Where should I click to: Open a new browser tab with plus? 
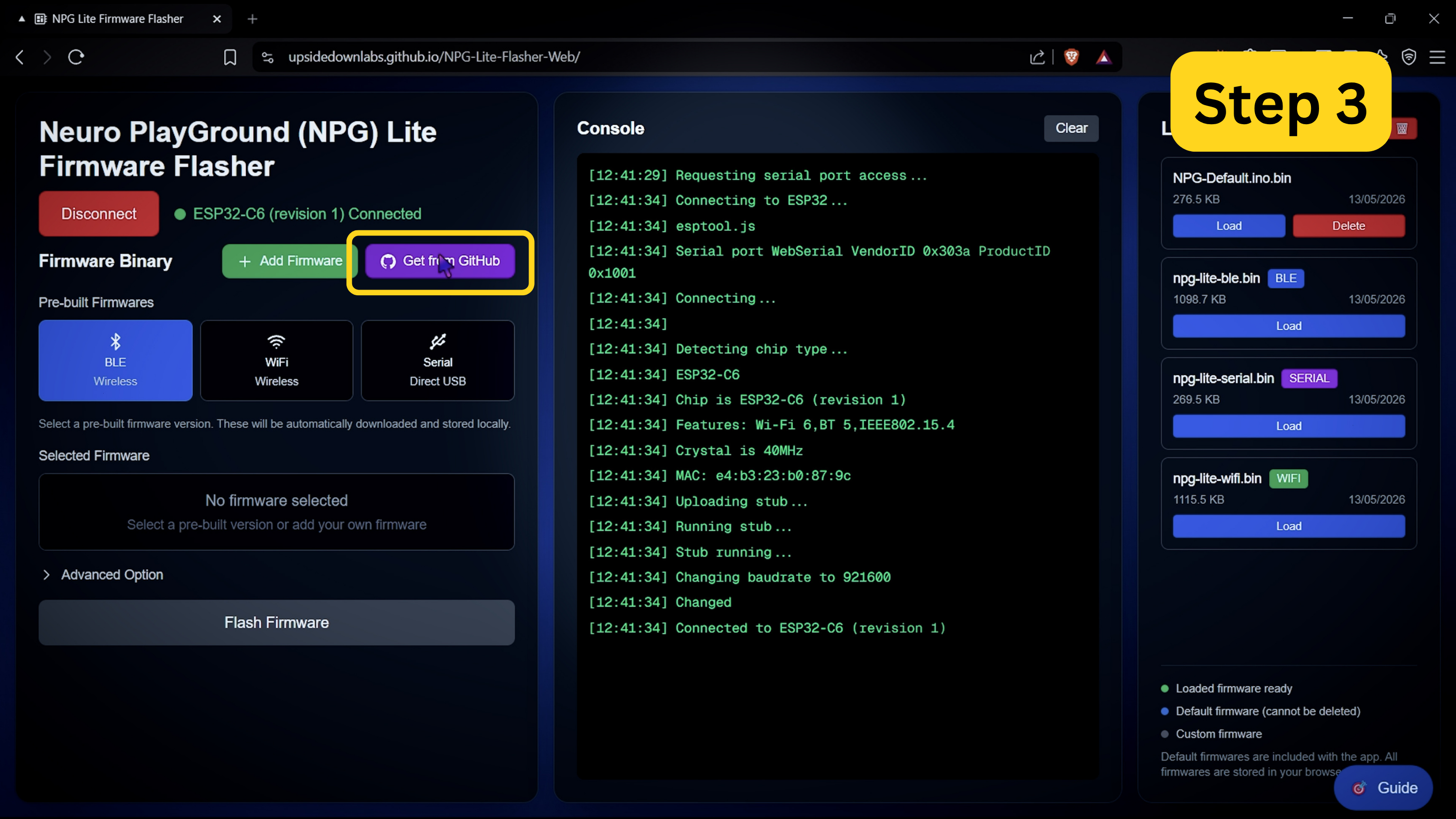tap(253, 19)
